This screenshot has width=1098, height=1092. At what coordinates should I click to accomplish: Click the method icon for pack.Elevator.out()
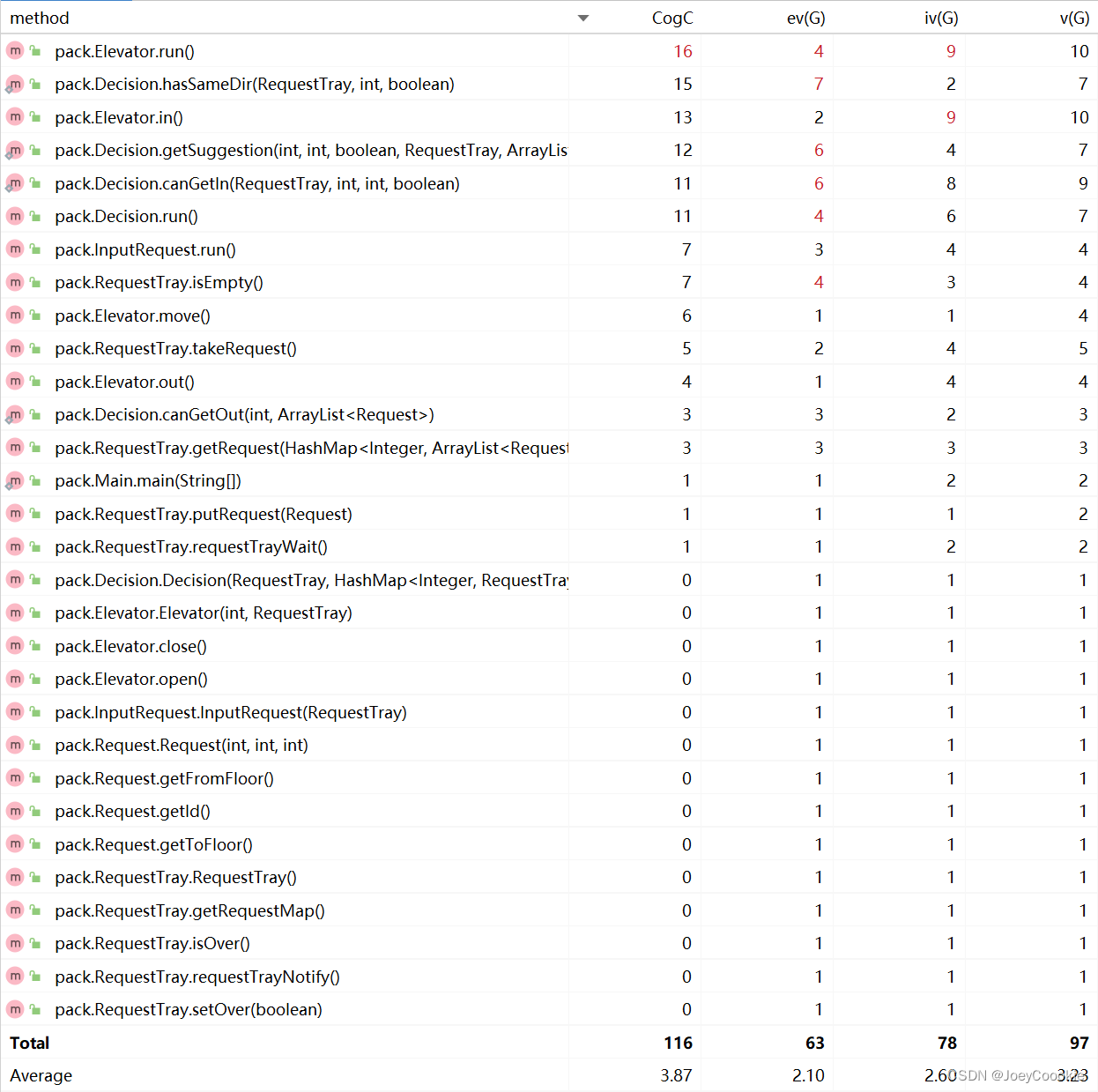[15, 382]
